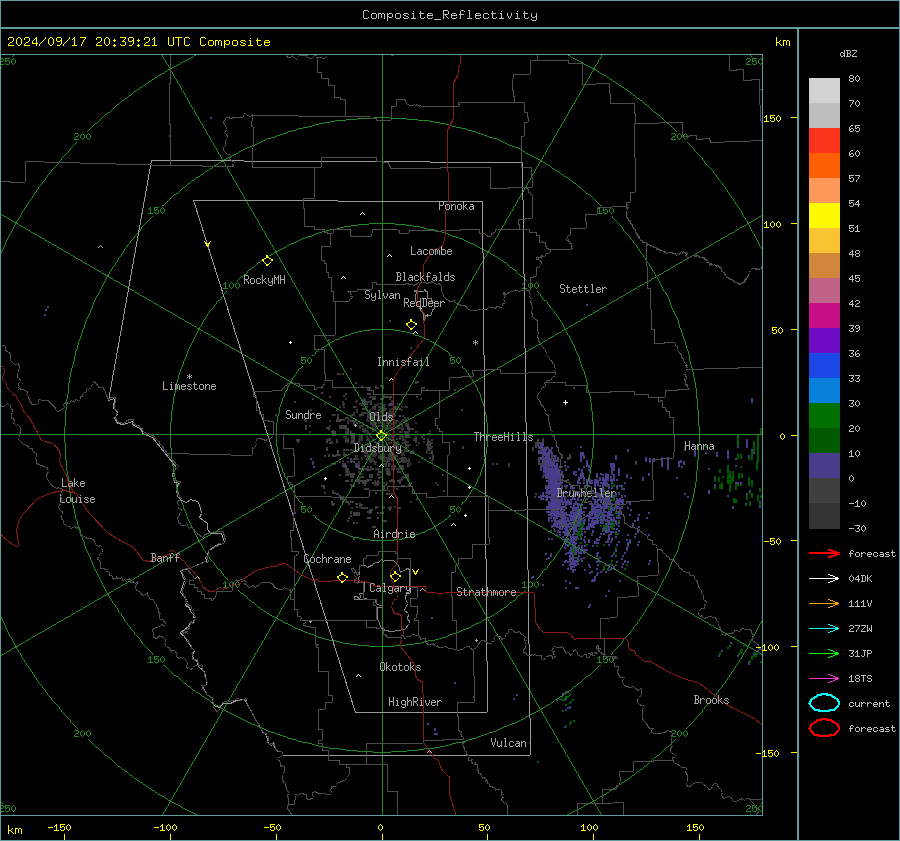Click the yellow diamond marker near Cochrane
This screenshot has width=900, height=841.
tap(342, 577)
